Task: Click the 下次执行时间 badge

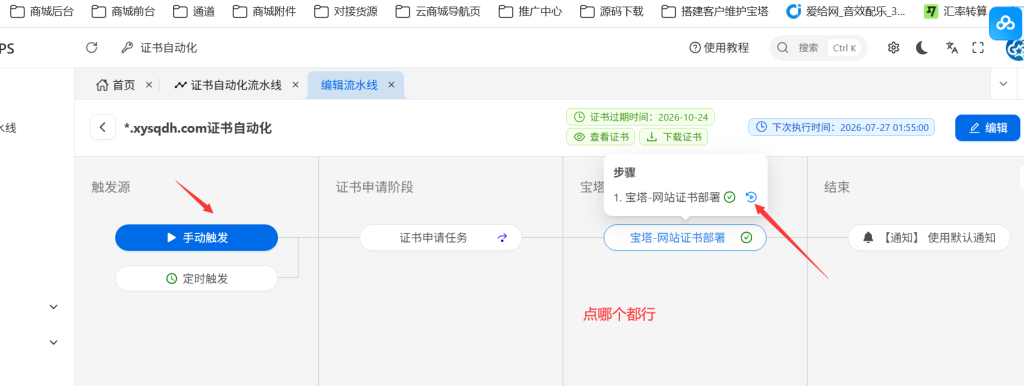Action: coord(841,127)
